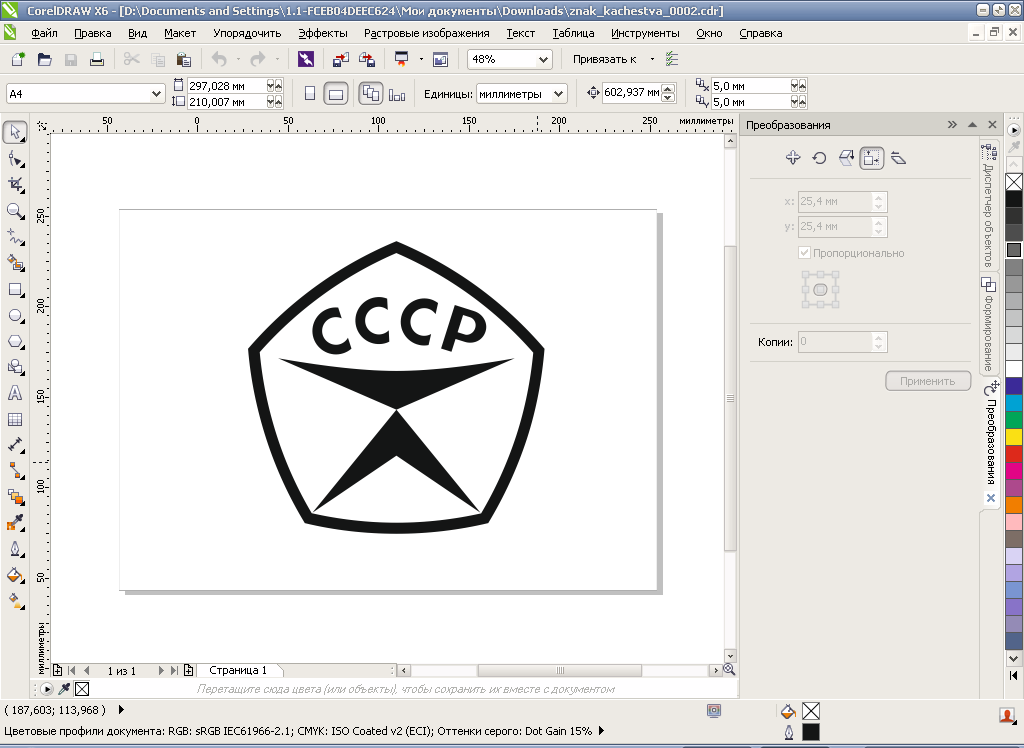The width and height of the screenshot is (1024, 748).
Task: Open the Skew transformation tab
Action: click(899, 157)
